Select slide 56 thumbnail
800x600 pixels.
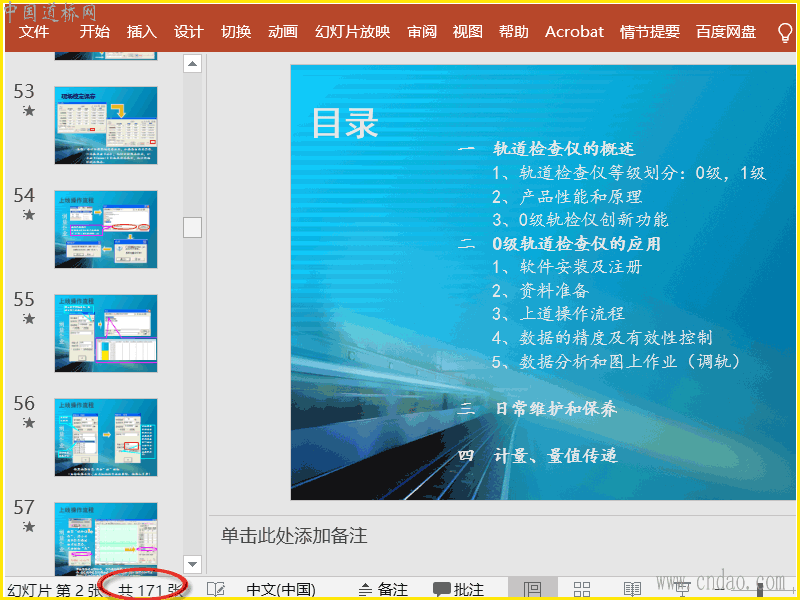[x=106, y=437]
